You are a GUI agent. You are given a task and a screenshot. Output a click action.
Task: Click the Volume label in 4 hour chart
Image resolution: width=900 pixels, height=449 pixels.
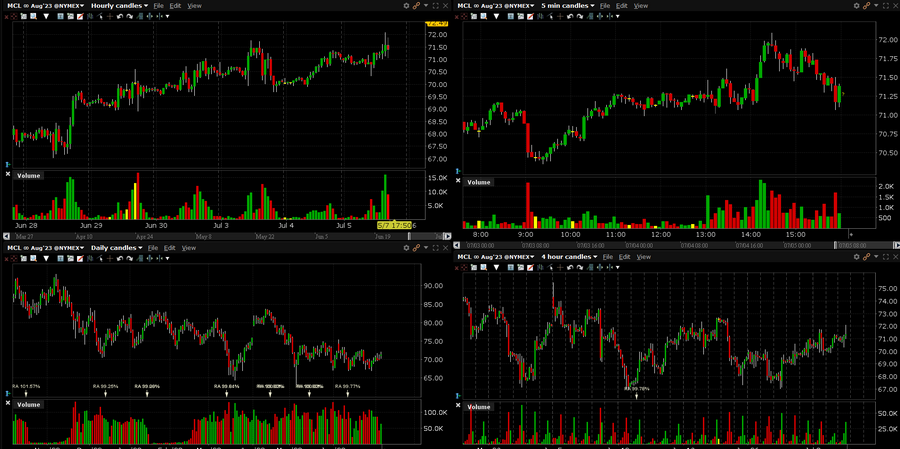479,407
